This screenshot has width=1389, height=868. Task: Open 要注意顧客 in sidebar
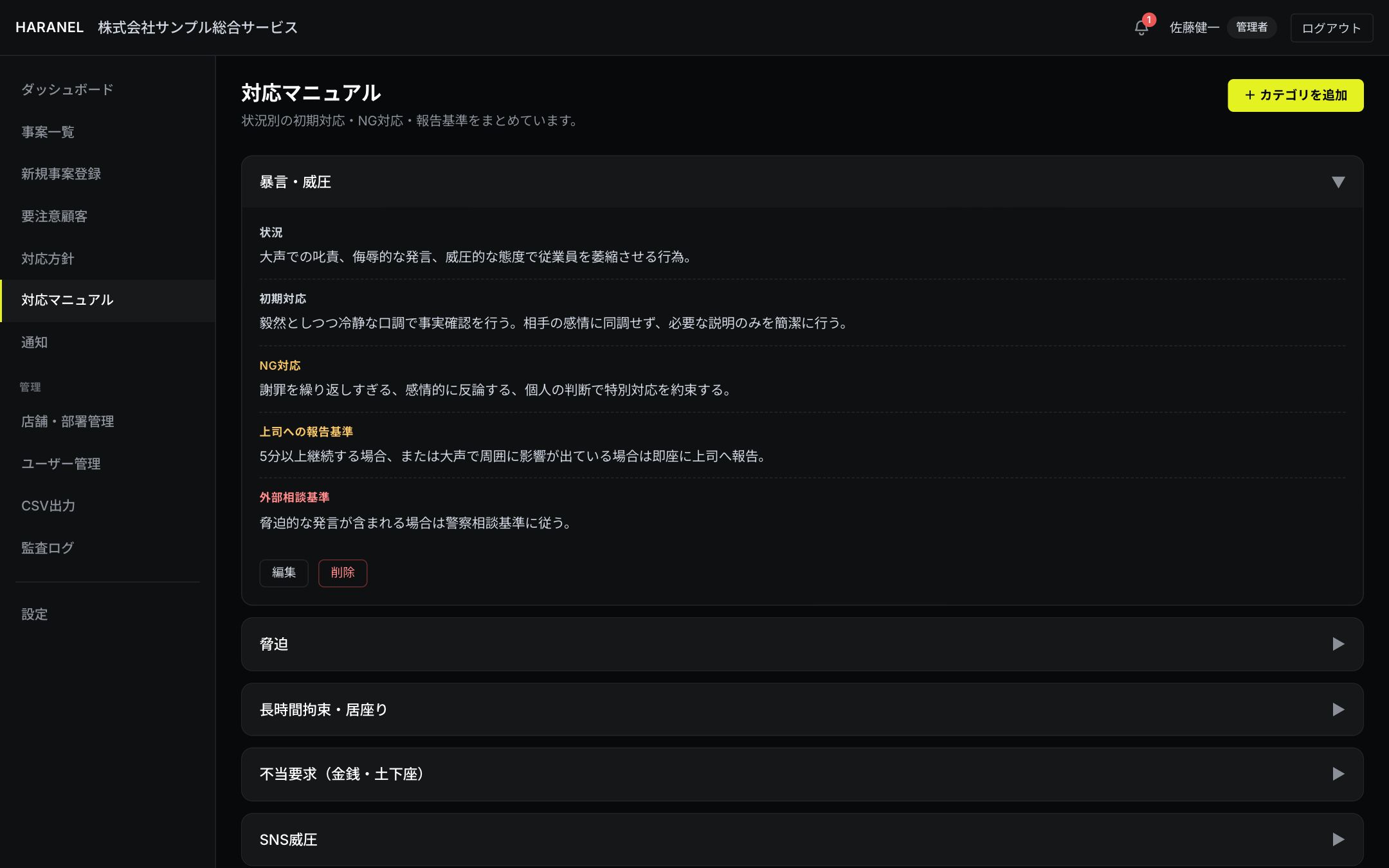coord(108,216)
